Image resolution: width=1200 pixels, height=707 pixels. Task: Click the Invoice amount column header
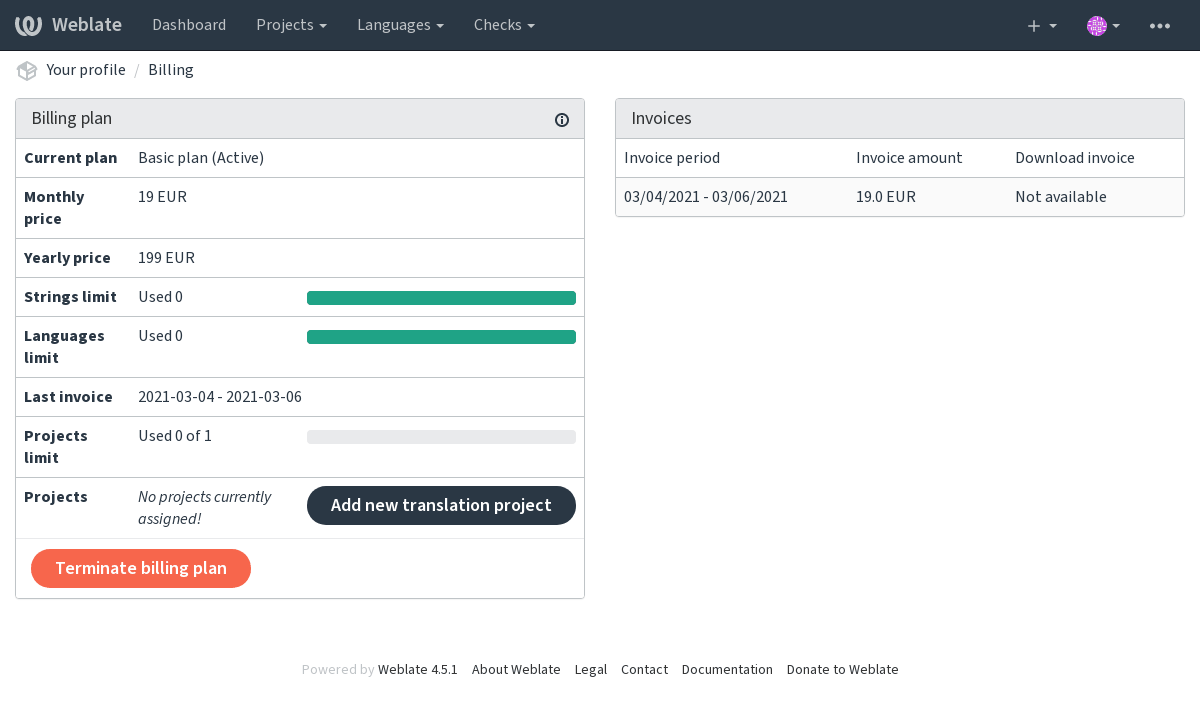coord(909,158)
